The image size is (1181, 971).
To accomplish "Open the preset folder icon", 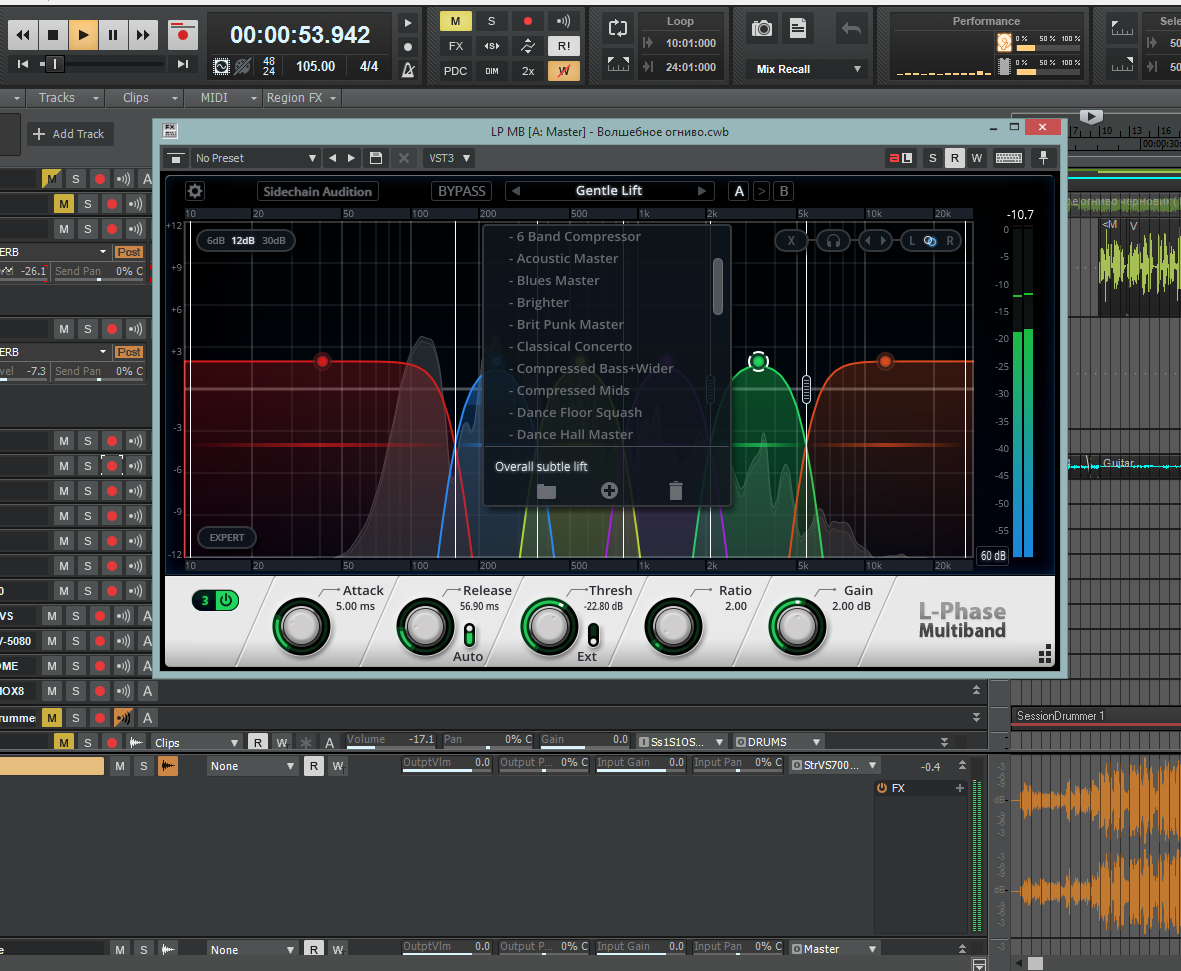I will click(x=546, y=490).
